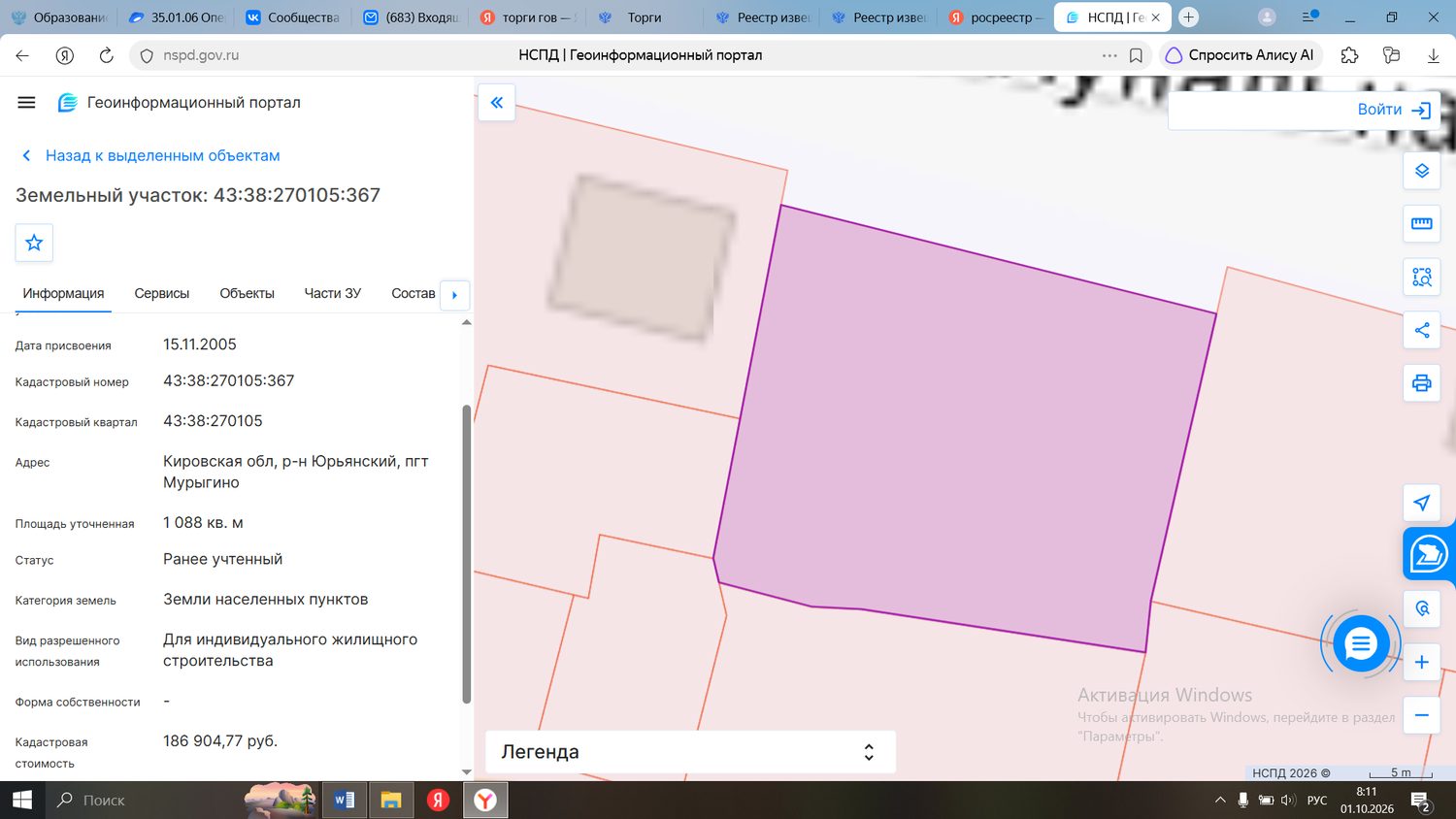The width and height of the screenshot is (1456, 819).
Task: Open the hamburger menu of Геоинформационный портал
Action: 26,103
